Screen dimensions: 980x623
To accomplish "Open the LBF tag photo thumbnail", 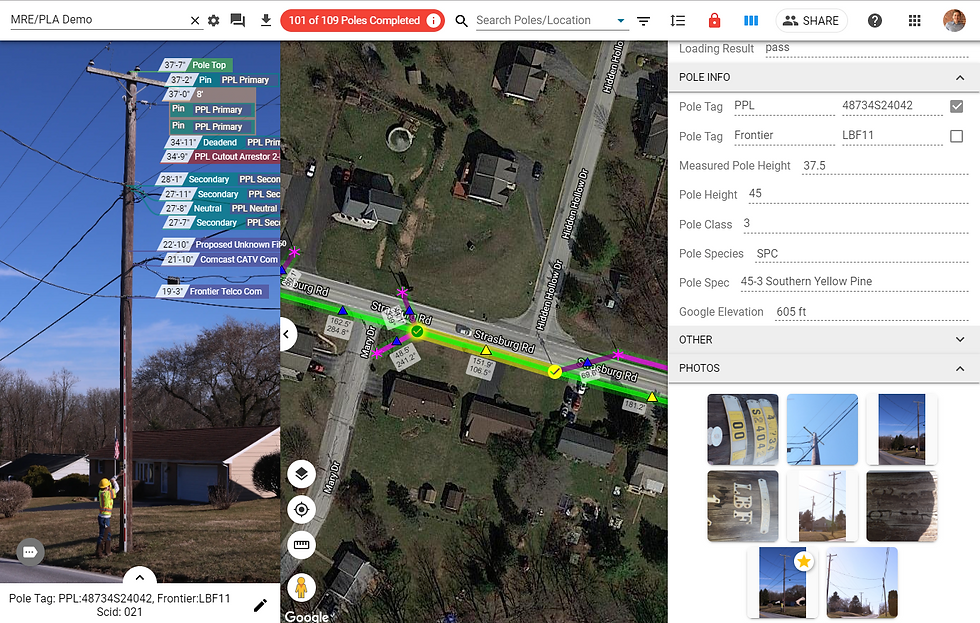I will [742, 506].
